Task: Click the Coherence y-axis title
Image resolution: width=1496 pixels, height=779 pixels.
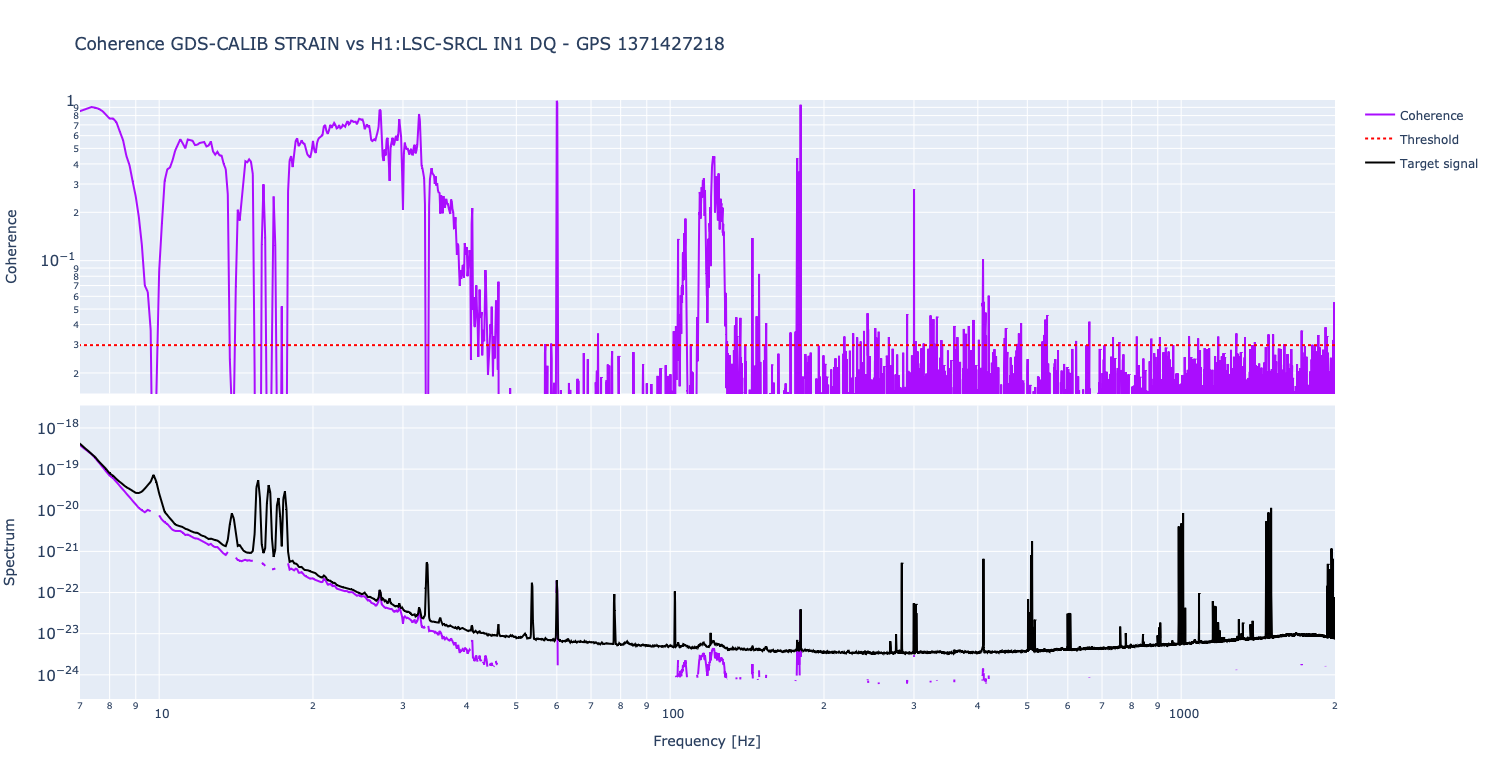Action: (12, 246)
